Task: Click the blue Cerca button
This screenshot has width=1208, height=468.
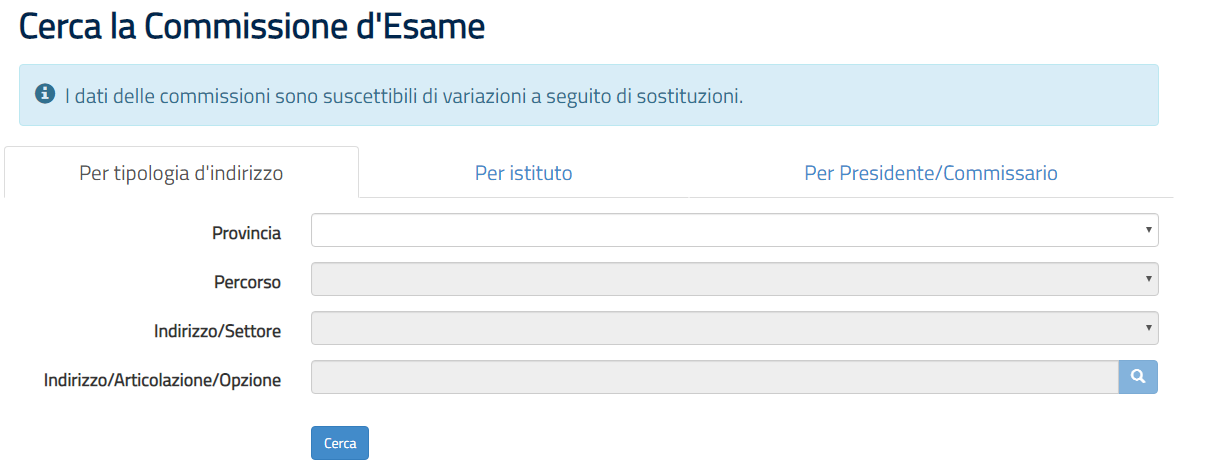Action: pos(340,443)
